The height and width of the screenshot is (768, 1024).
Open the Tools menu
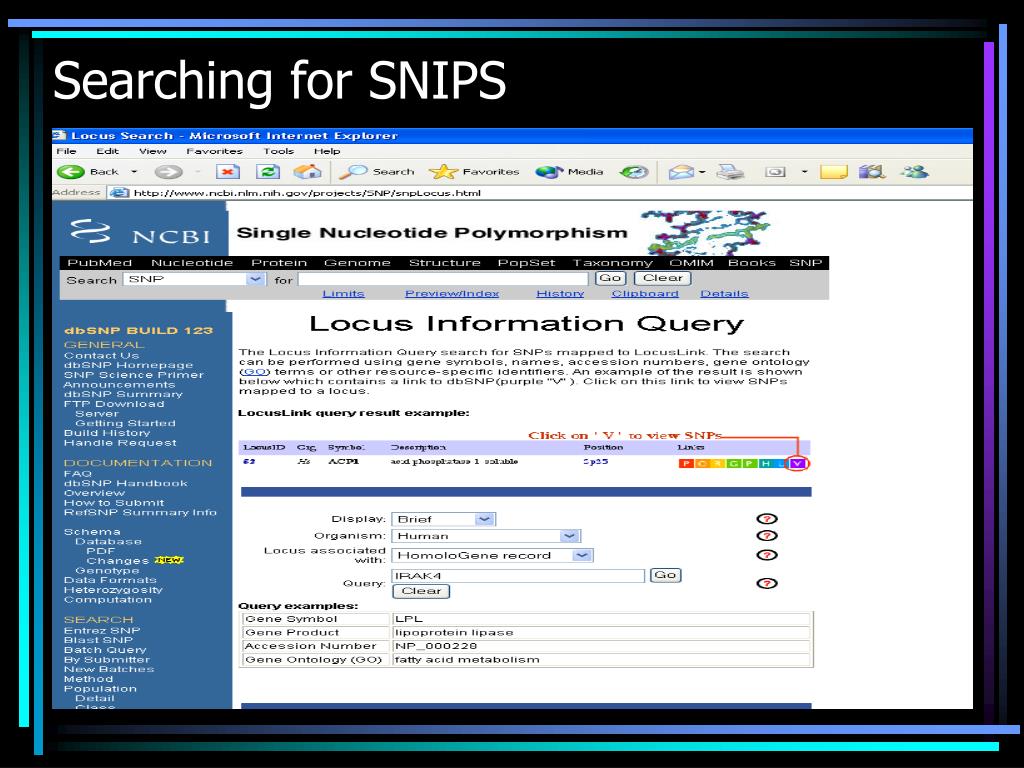[x=278, y=152]
